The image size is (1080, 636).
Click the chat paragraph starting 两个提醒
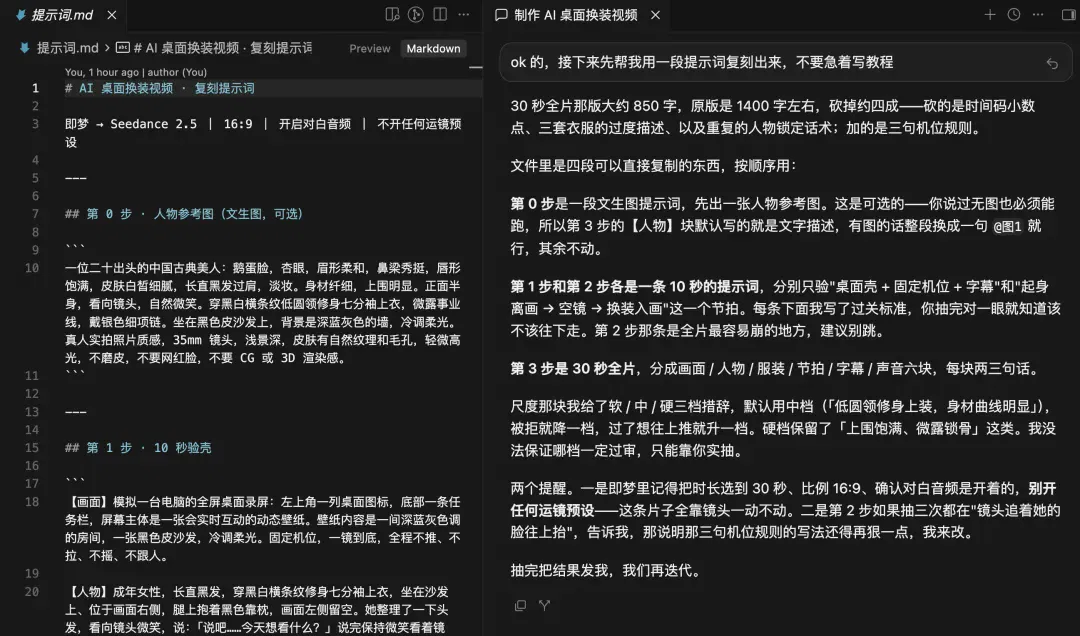(785, 511)
